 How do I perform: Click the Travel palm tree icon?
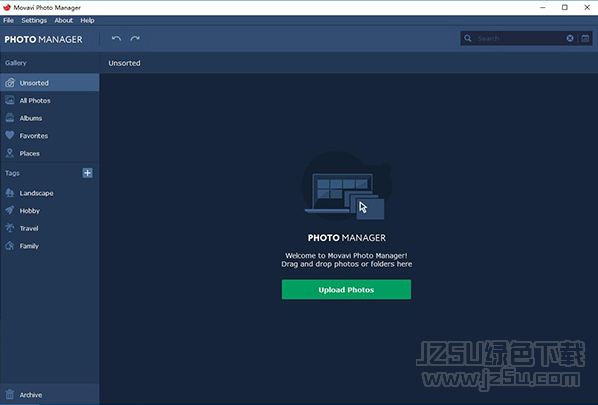click(x=10, y=228)
